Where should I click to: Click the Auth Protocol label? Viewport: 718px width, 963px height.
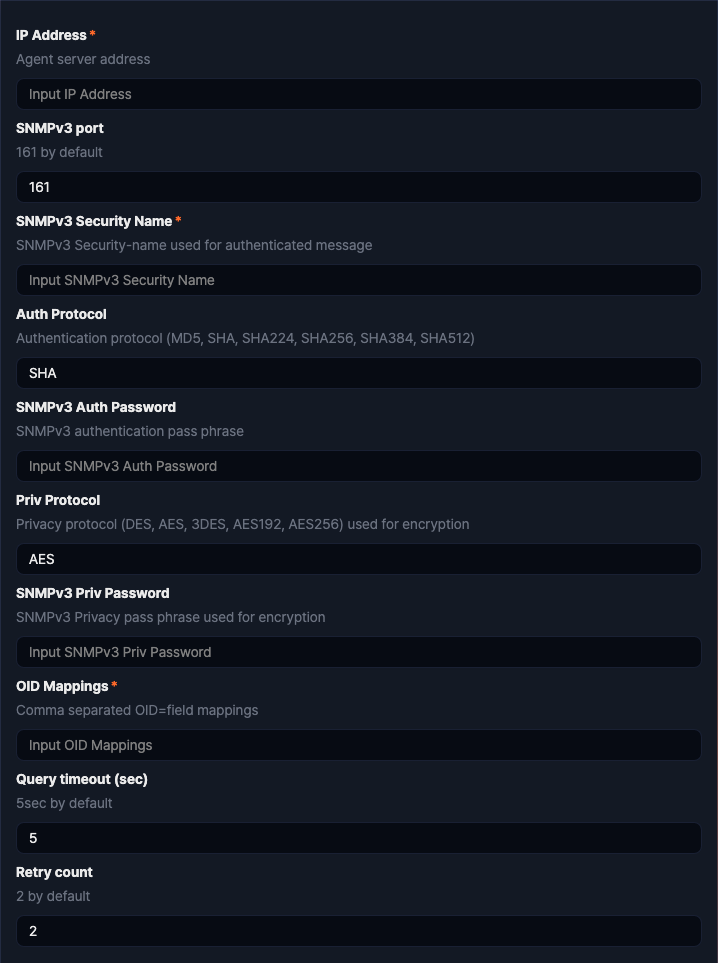pos(61,314)
